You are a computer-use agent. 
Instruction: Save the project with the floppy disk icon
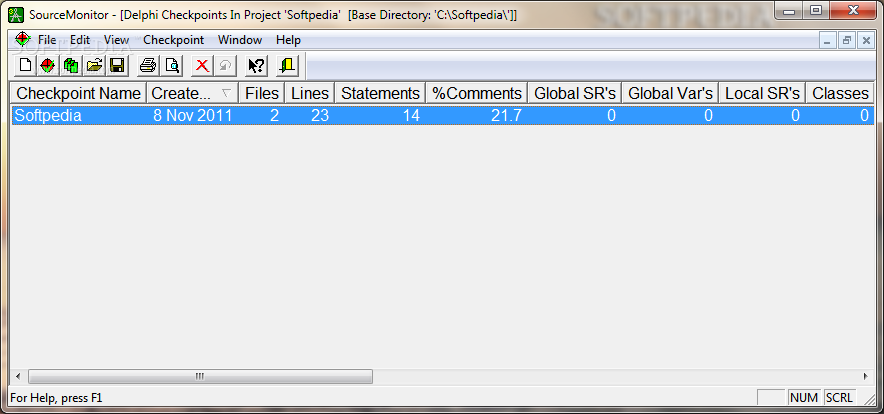[117, 65]
